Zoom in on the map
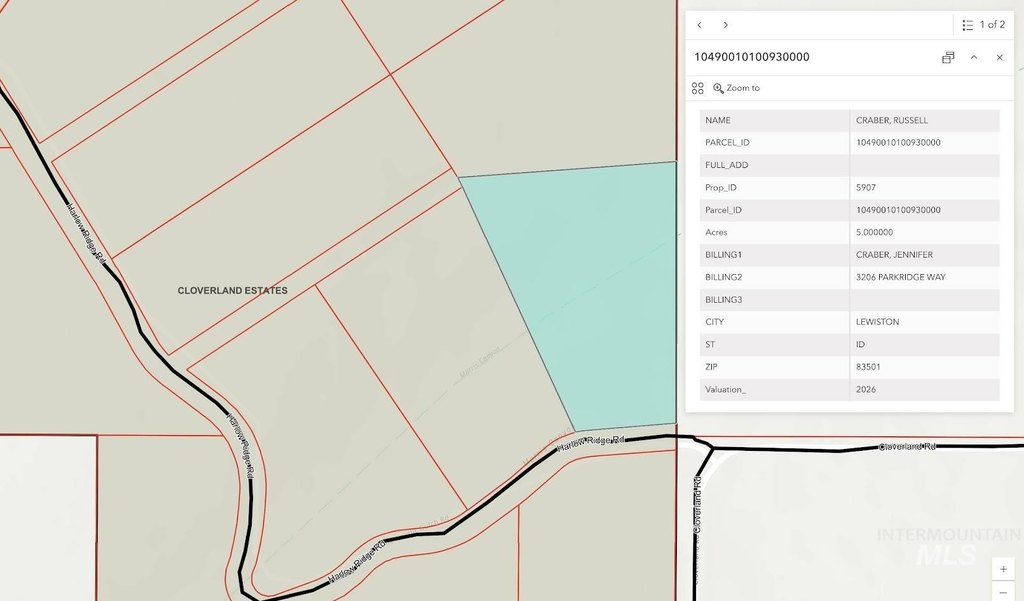 1003,569
